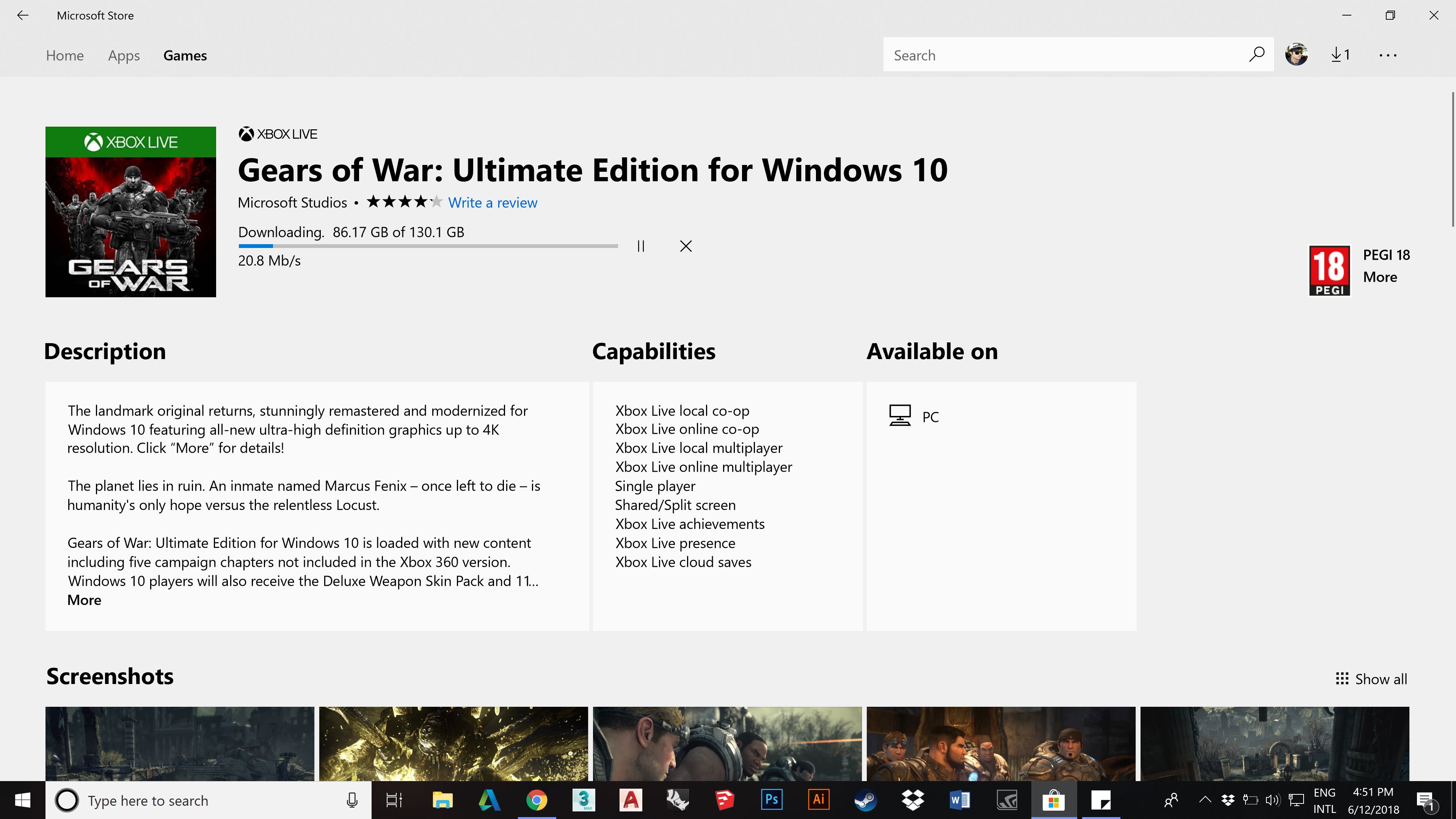Open the golden creature screenshot
This screenshot has width=1456, height=819.
[453, 744]
